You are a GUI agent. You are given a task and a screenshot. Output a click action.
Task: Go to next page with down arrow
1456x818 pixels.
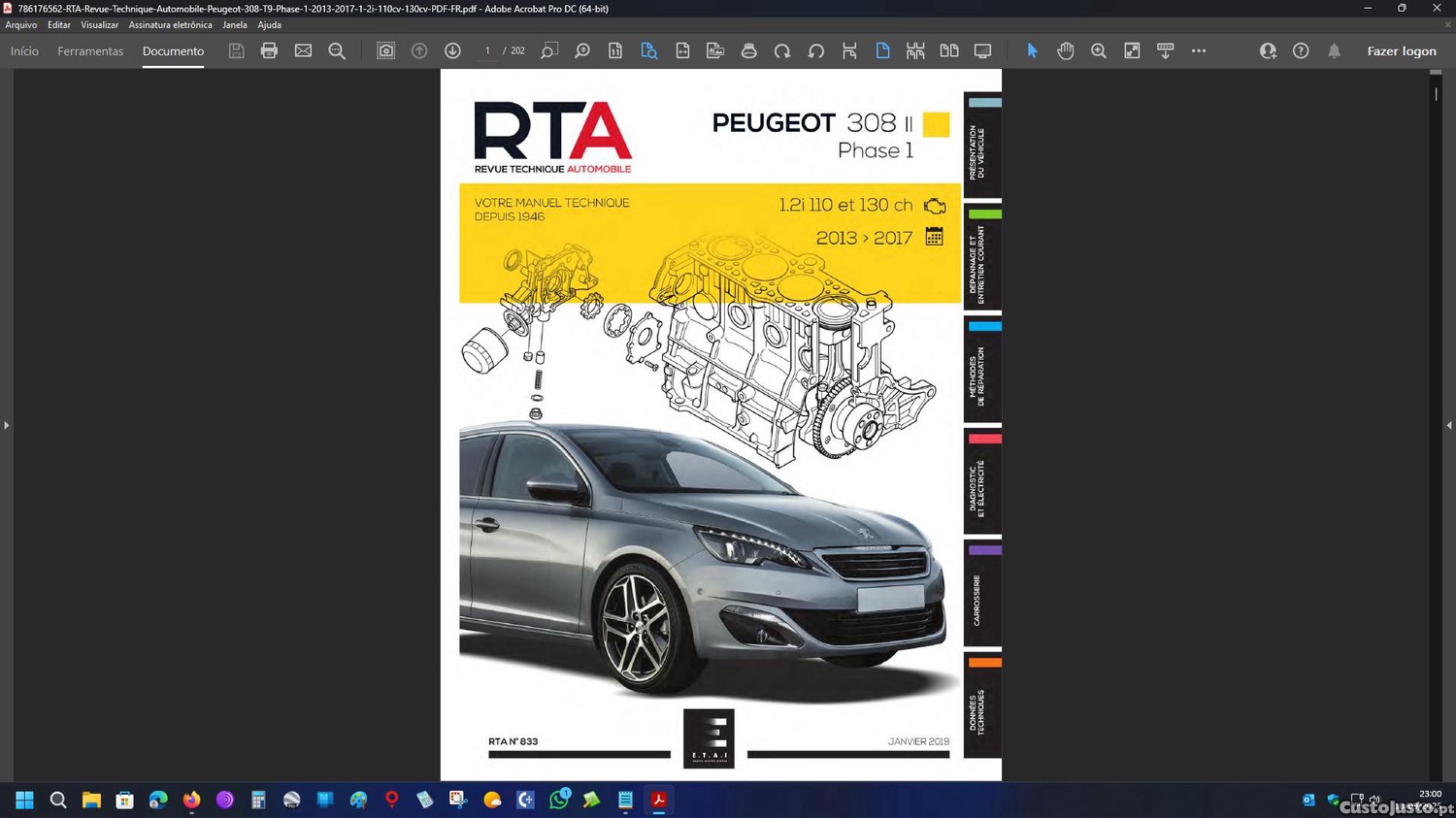pyautogui.click(x=452, y=50)
